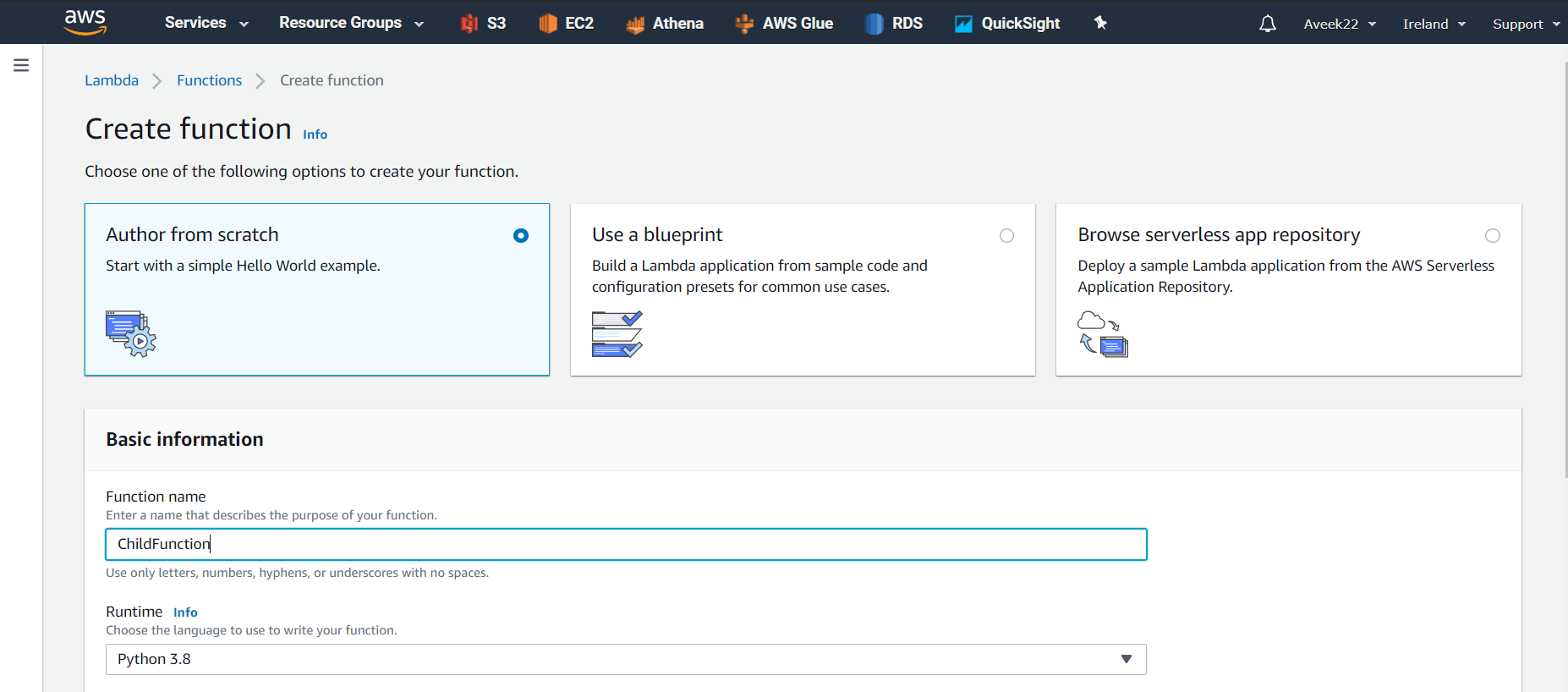Open the QuickSight shortcut icon
The image size is (1568, 692).
coord(963,24)
